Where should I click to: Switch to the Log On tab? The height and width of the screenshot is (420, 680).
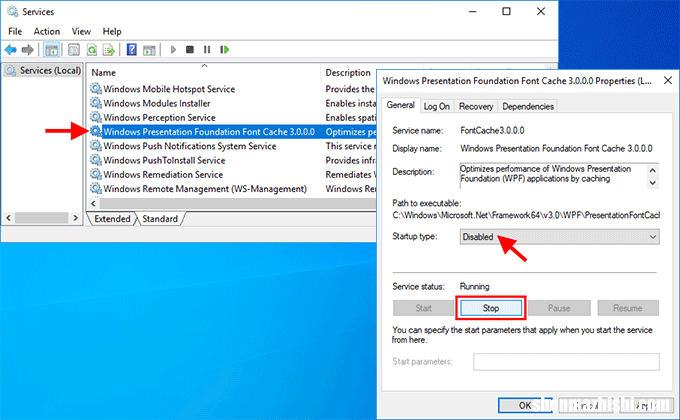[x=437, y=106]
